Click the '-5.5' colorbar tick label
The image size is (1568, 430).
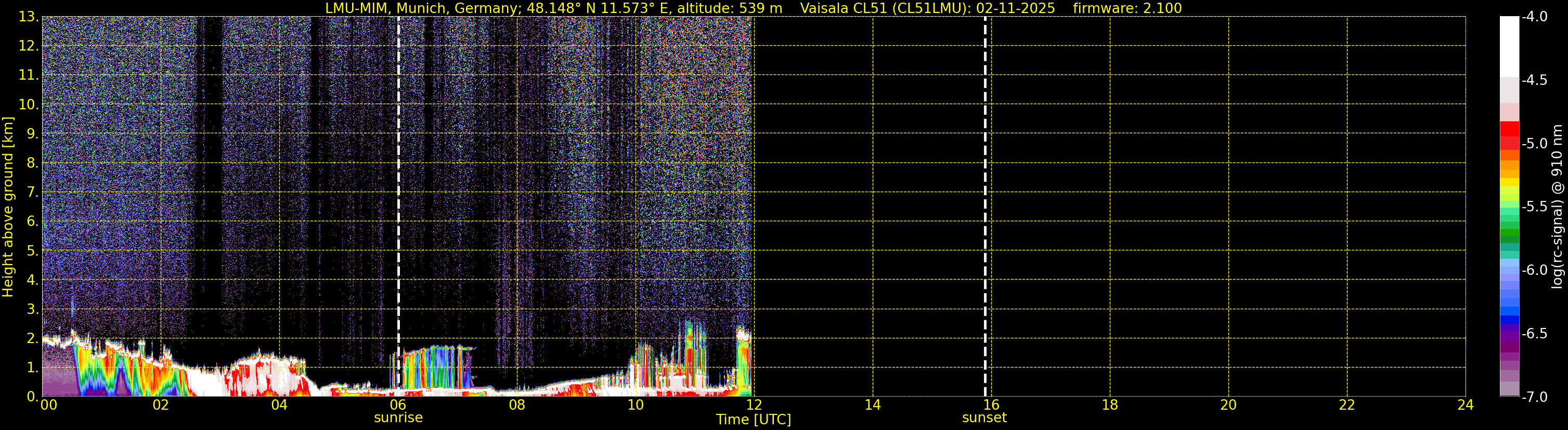(1535, 207)
